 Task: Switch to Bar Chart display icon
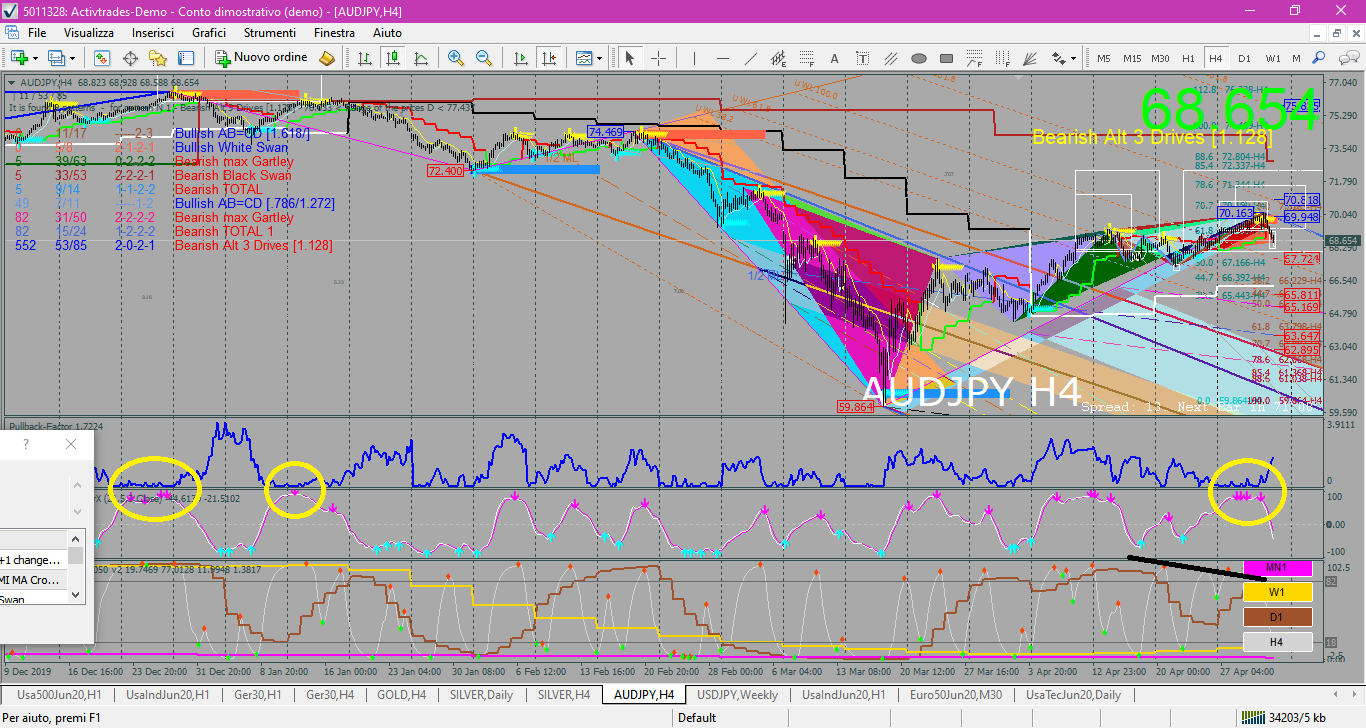[x=365, y=58]
